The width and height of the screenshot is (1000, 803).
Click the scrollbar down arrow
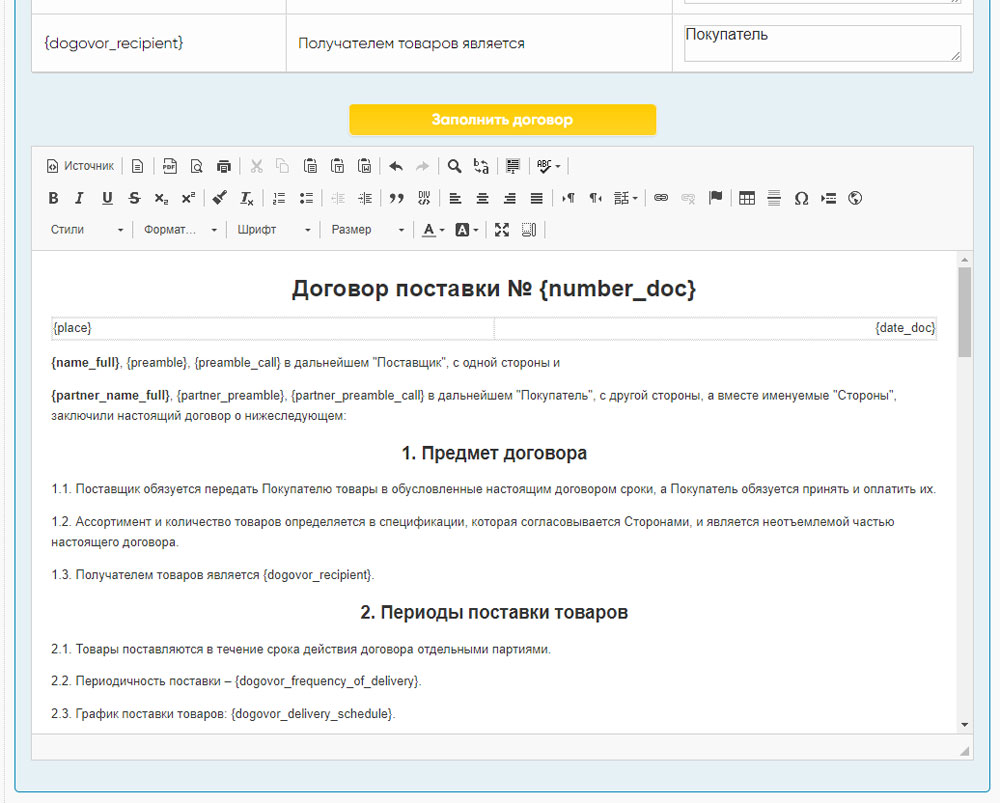point(964,725)
